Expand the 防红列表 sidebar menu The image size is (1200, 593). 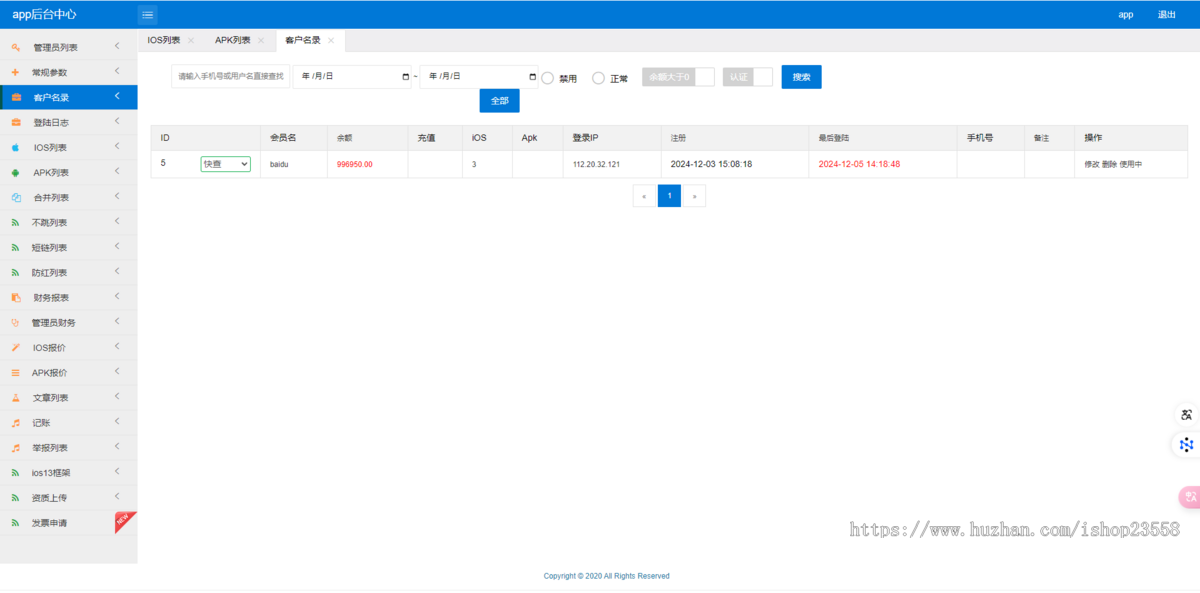click(x=68, y=272)
